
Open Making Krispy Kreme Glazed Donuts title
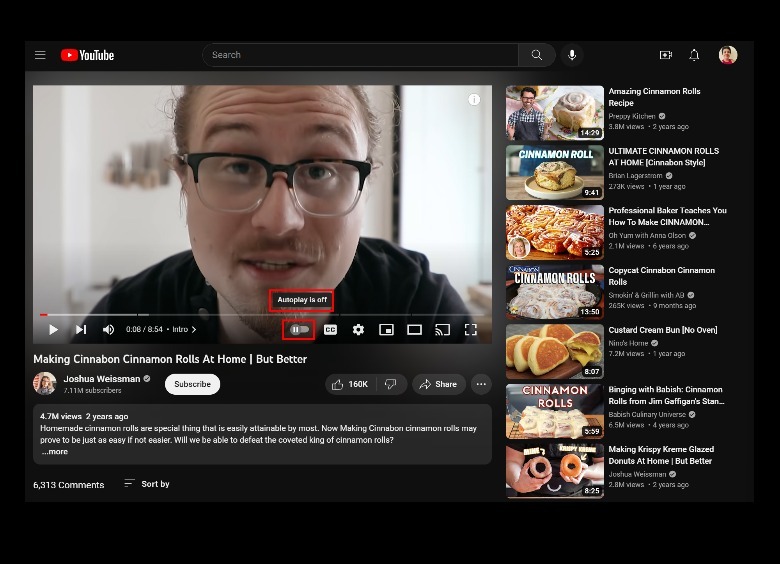(661, 455)
